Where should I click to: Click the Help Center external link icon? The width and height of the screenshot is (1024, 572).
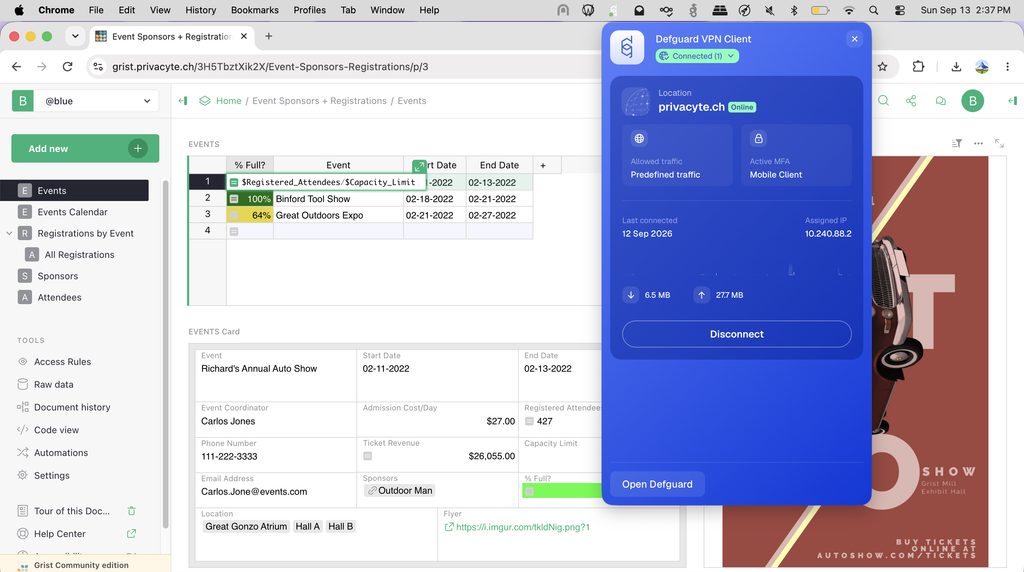coord(131,533)
